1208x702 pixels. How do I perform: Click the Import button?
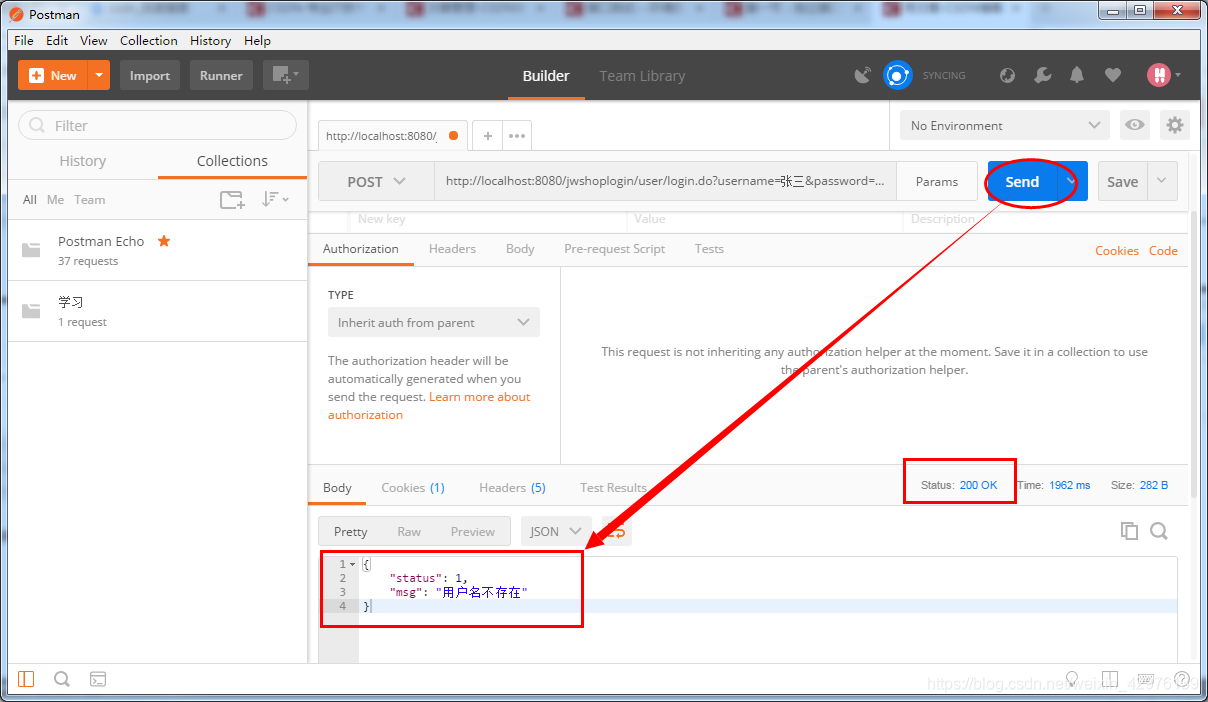coord(150,75)
